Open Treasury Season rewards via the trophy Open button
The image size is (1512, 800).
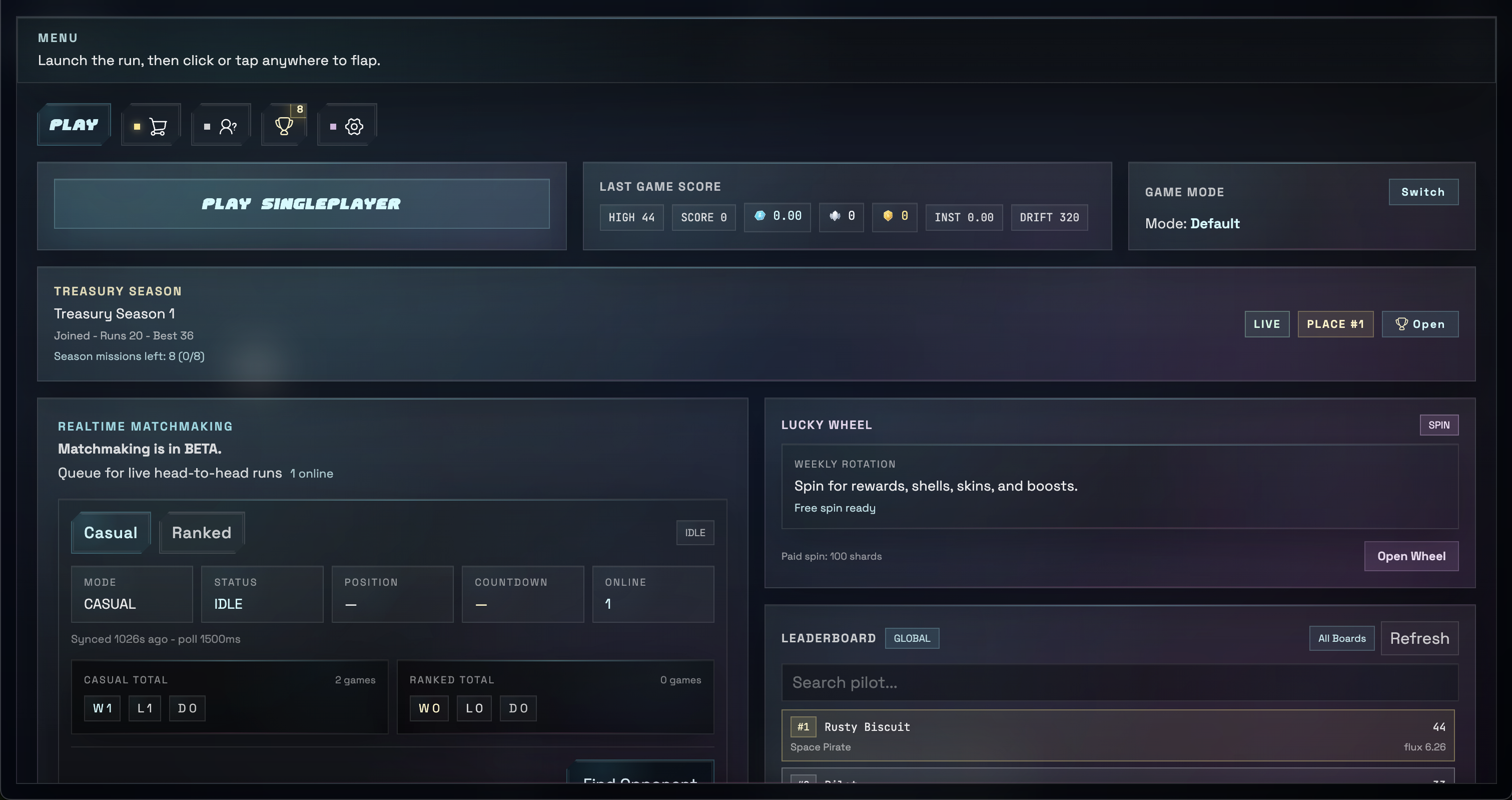click(x=1420, y=323)
